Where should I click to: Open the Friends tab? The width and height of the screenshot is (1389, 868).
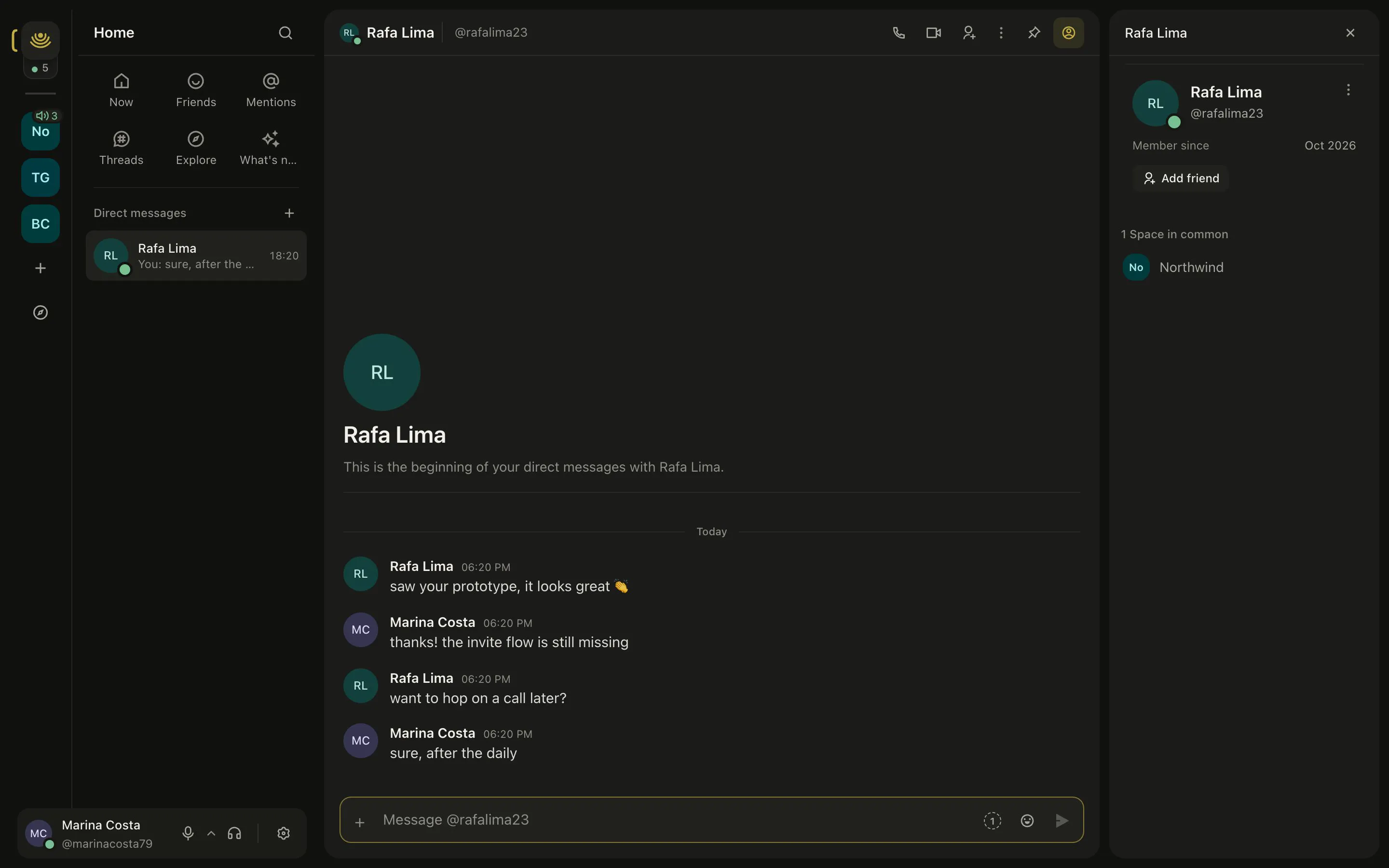196,91
